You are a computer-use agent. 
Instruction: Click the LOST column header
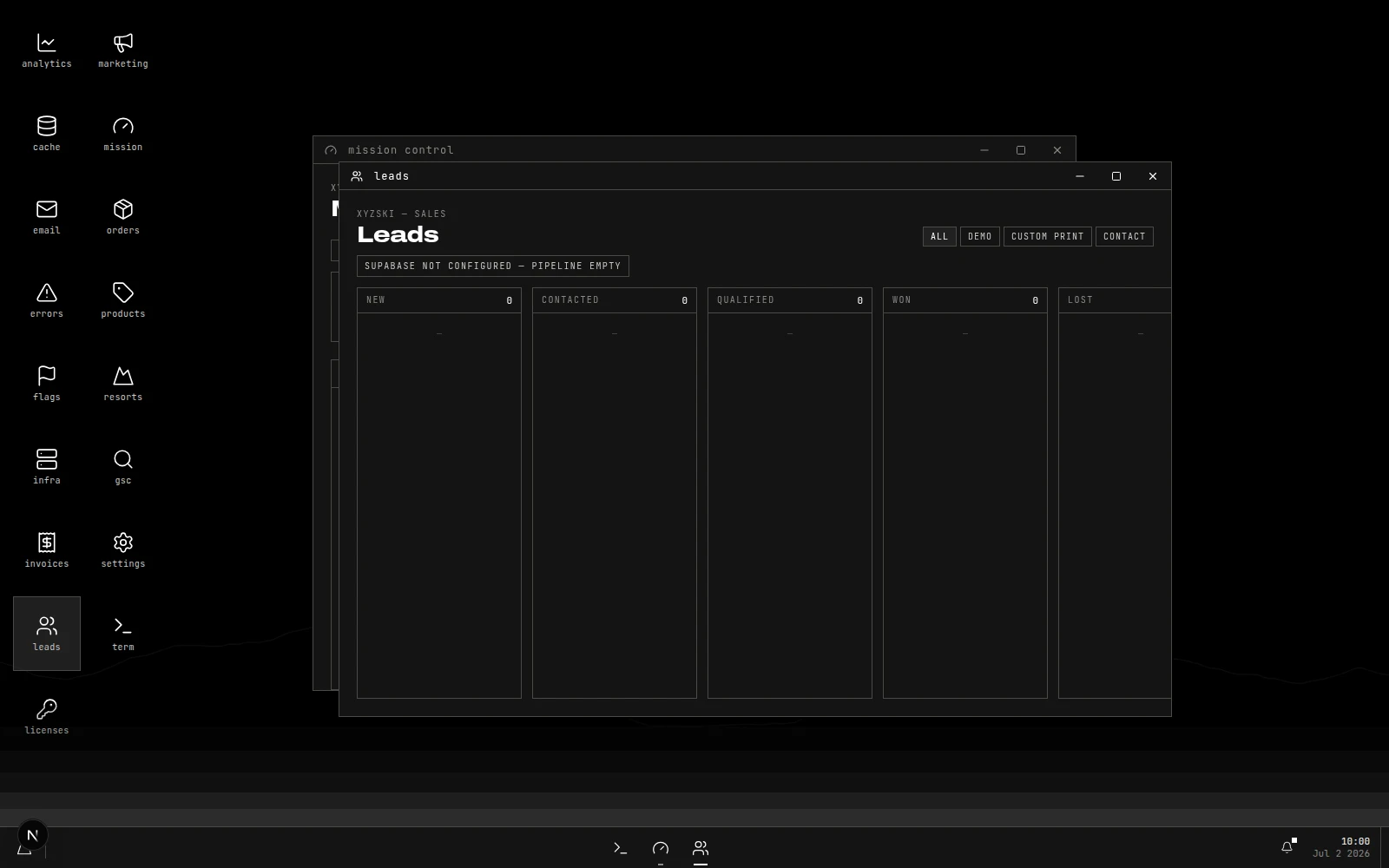(1115, 300)
